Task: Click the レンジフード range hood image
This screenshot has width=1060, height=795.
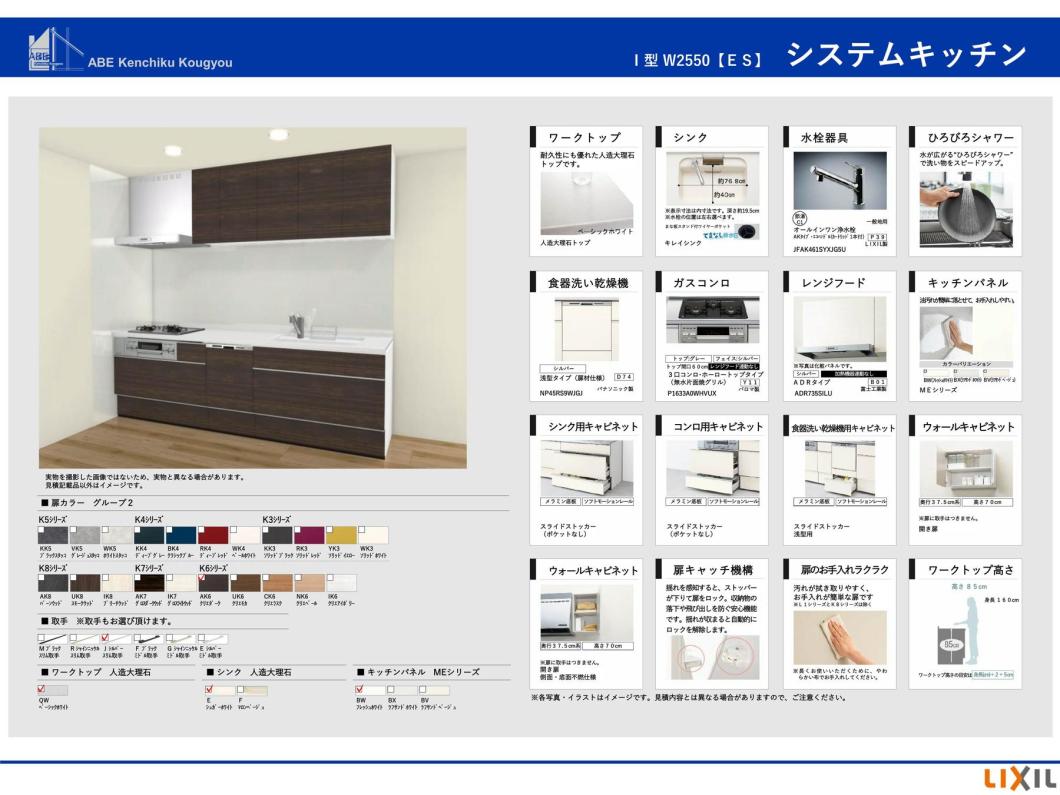Action: [x=839, y=329]
